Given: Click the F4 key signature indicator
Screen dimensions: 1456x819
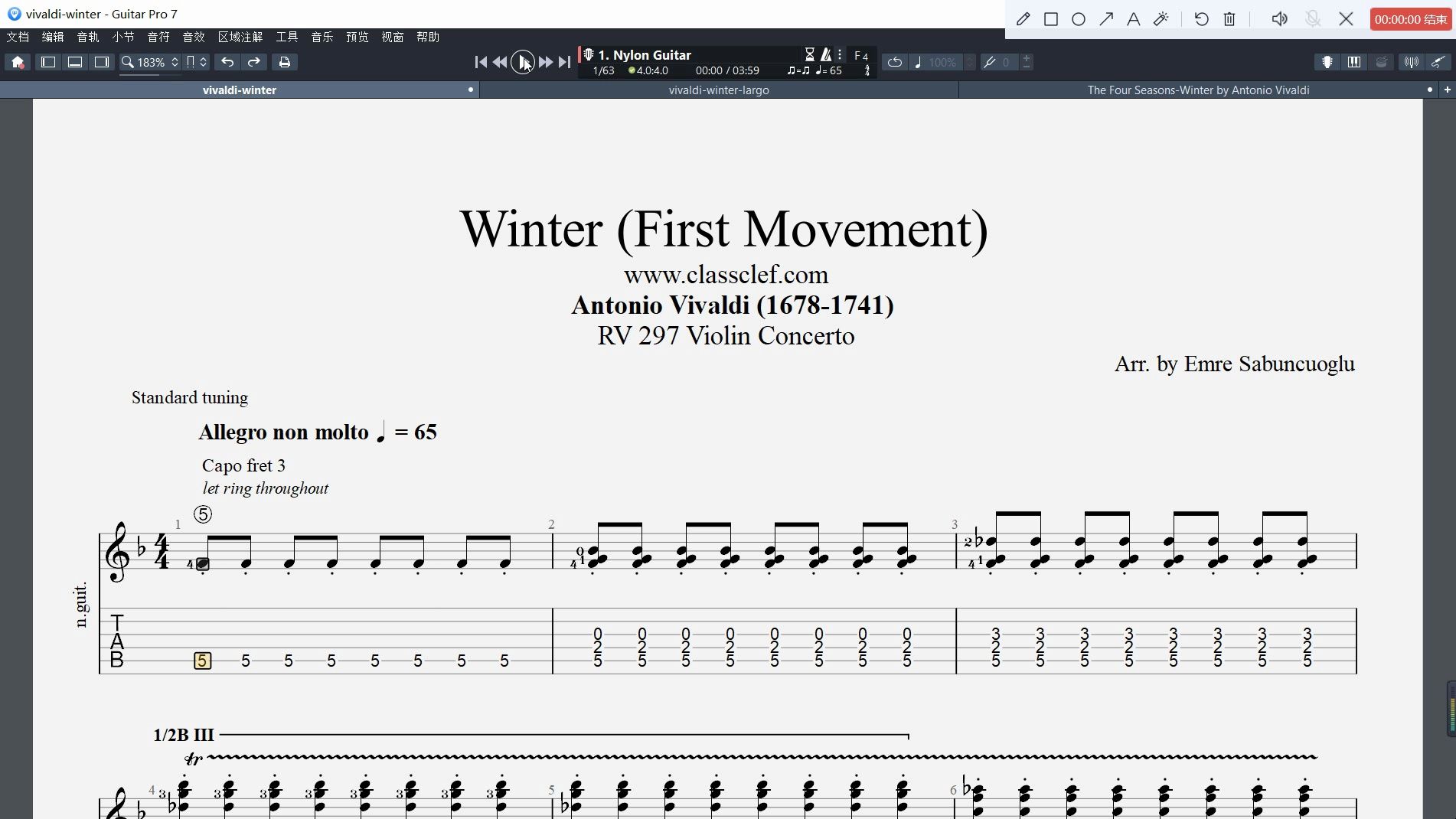Looking at the screenshot, I should 861,56.
